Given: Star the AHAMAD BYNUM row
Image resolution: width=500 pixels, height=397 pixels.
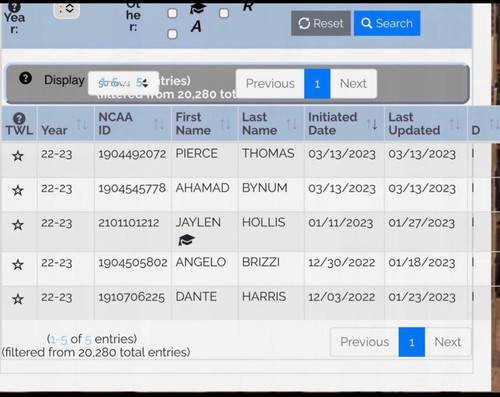Looking at the screenshot, I should [18, 191].
